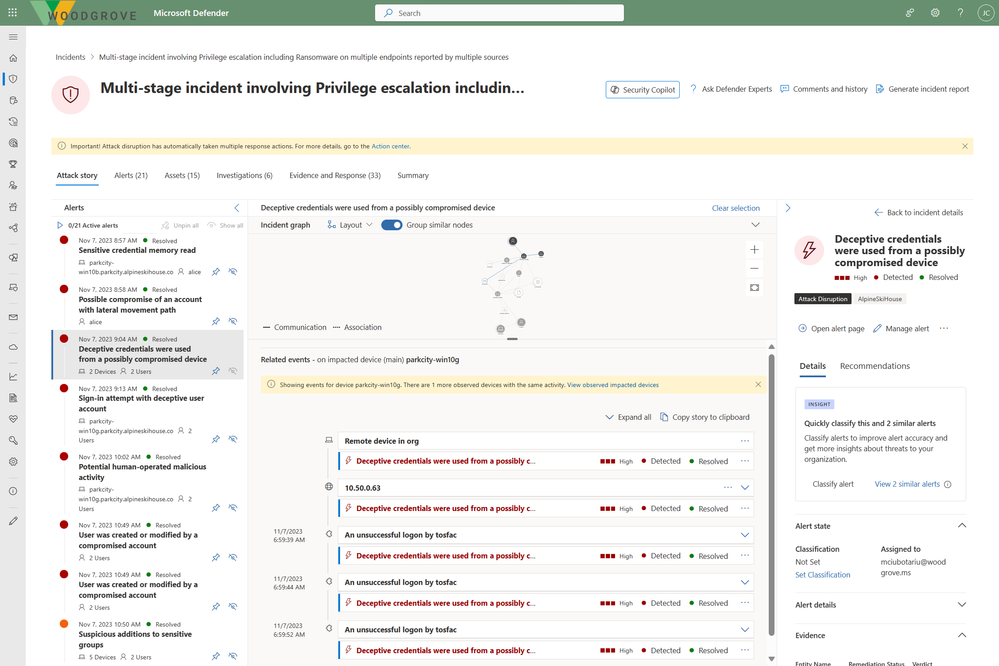Image resolution: width=999 pixels, height=666 pixels.
Task: Open the Layout dropdown
Action: coord(350,225)
